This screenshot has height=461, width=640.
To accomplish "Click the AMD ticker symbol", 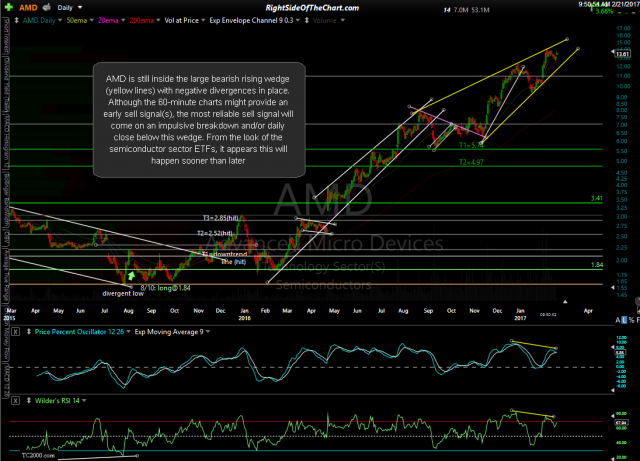I will [28, 7].
